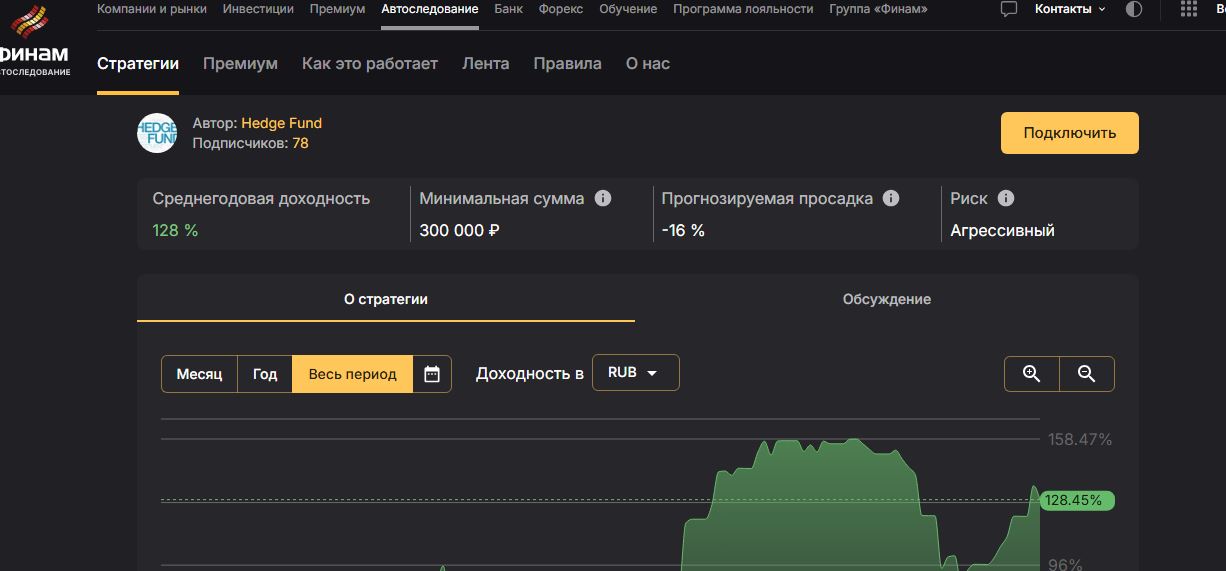This screenshot has height=571, width=1226.
Task: Click subscribers count 78
Action: 300,143
